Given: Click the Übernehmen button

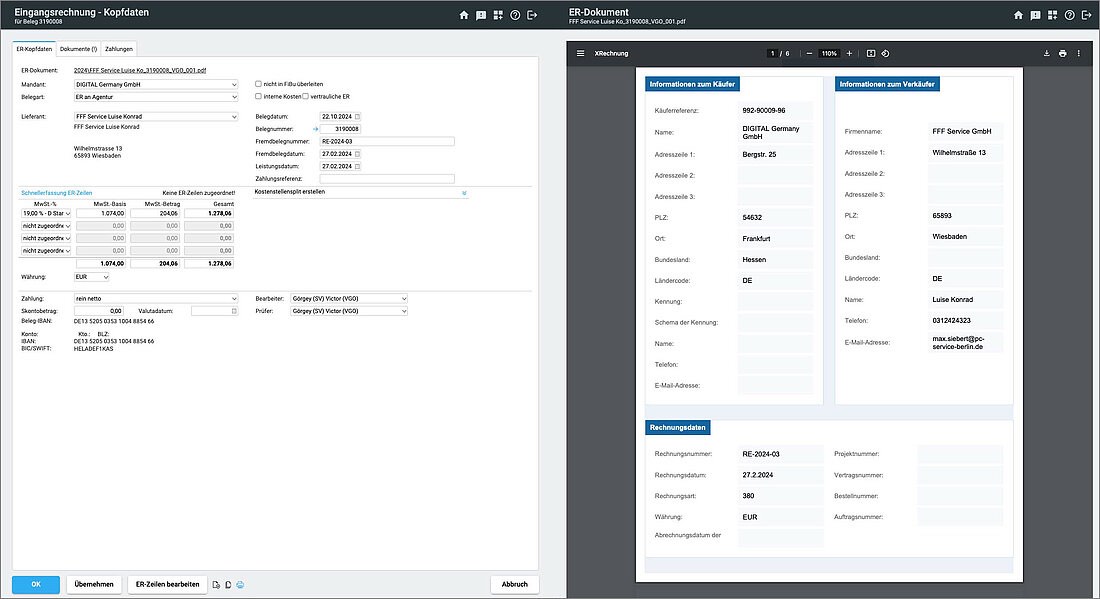Looking at the screenshot, I should coord(94,584).
